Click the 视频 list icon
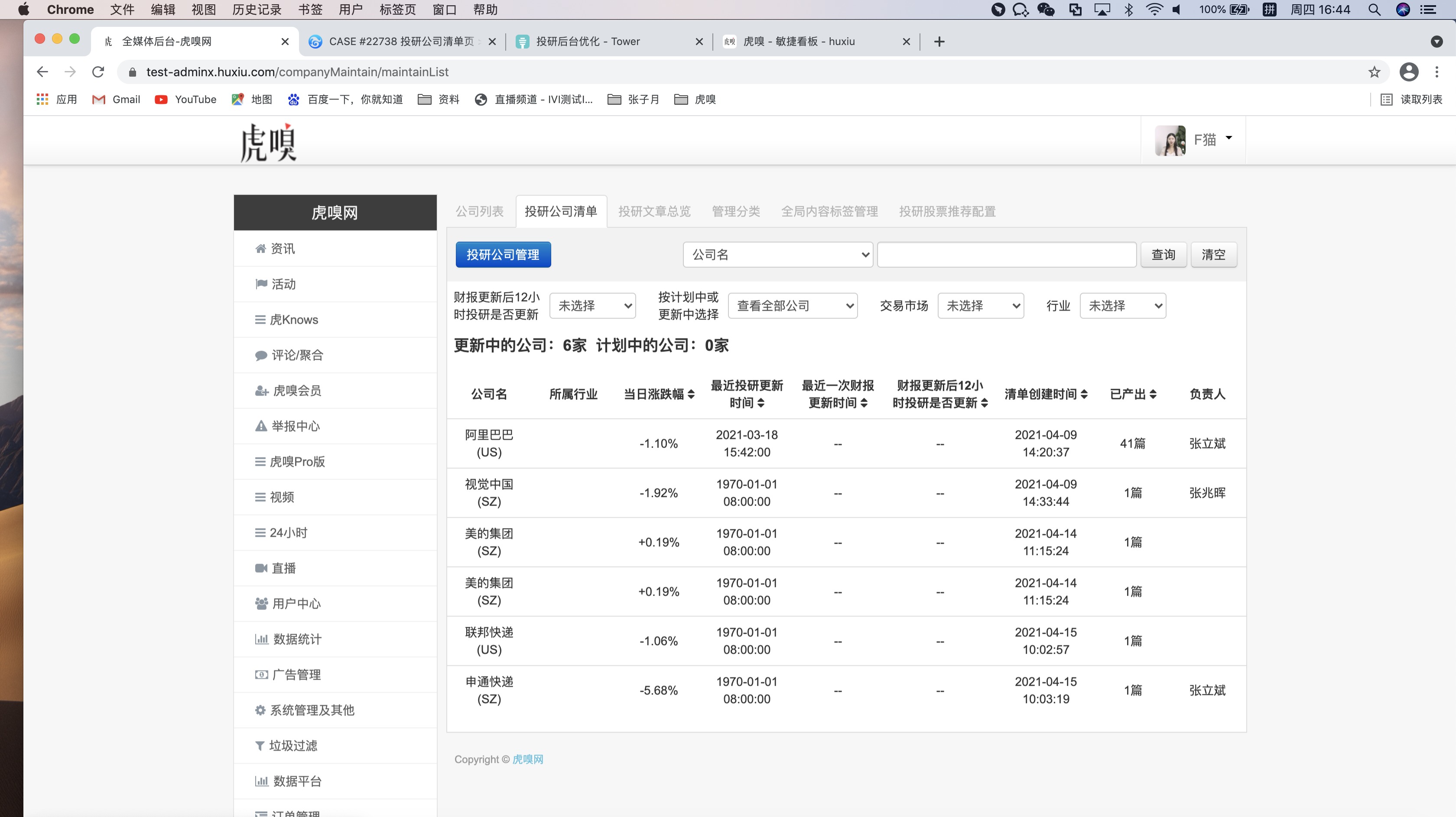This screenshot has height=817, width=1456. pos(260,497)
